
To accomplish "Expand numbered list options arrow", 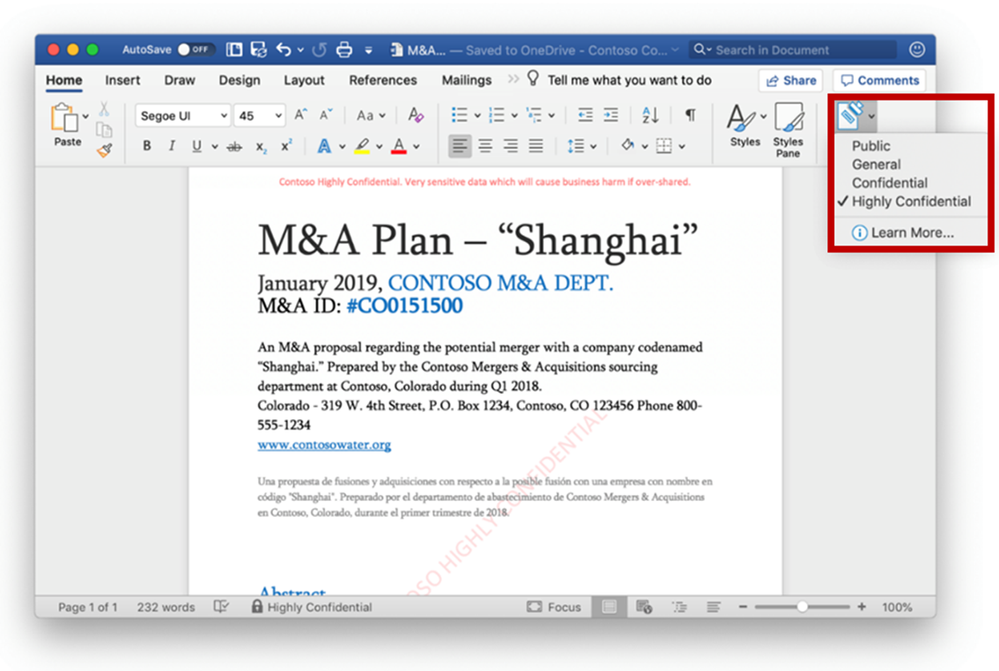I will pos(514,116).
